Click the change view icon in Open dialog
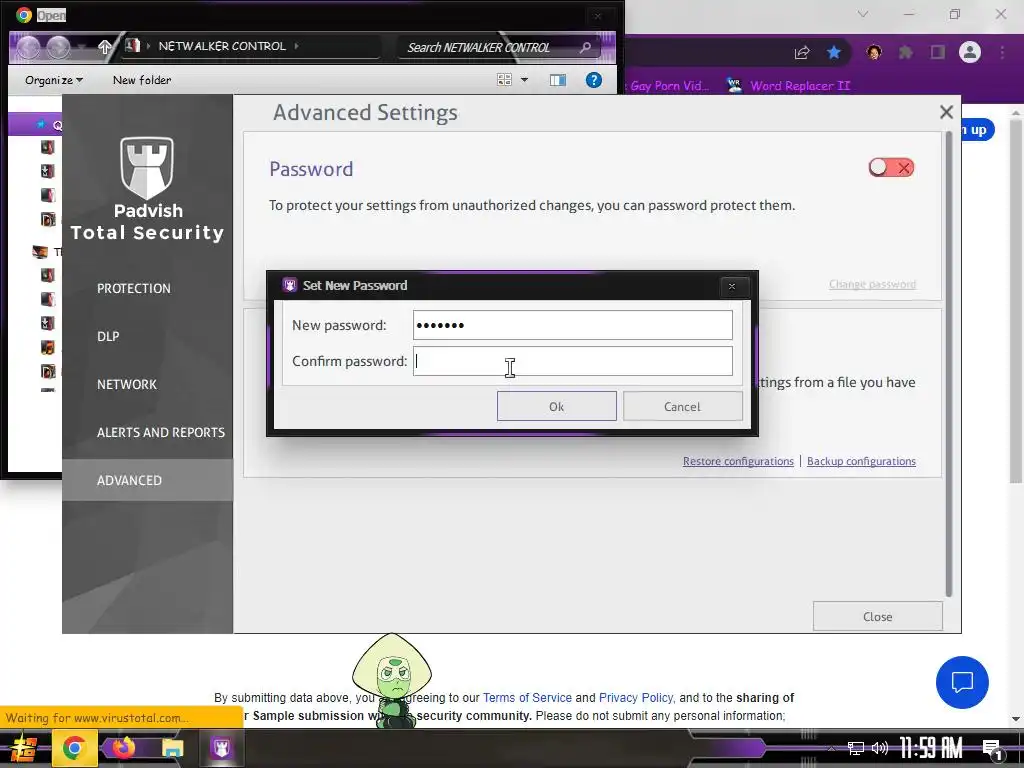The image size is (1024, 768). 504,80
